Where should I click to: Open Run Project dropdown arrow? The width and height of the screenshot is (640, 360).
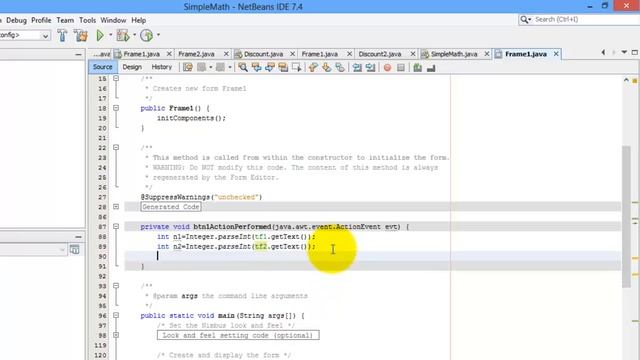[110, 35]
